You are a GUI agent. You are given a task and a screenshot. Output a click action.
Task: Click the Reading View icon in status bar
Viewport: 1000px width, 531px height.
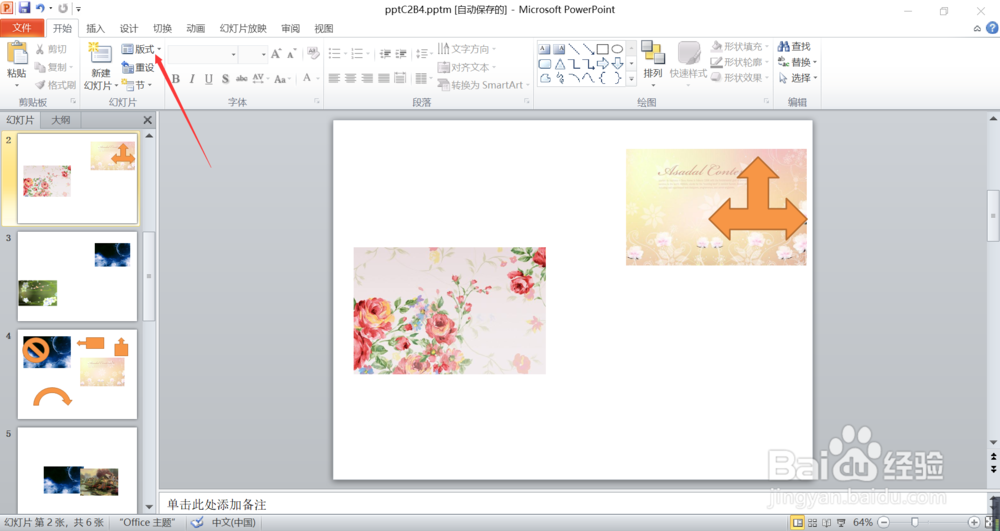click(x=827, y=522)
